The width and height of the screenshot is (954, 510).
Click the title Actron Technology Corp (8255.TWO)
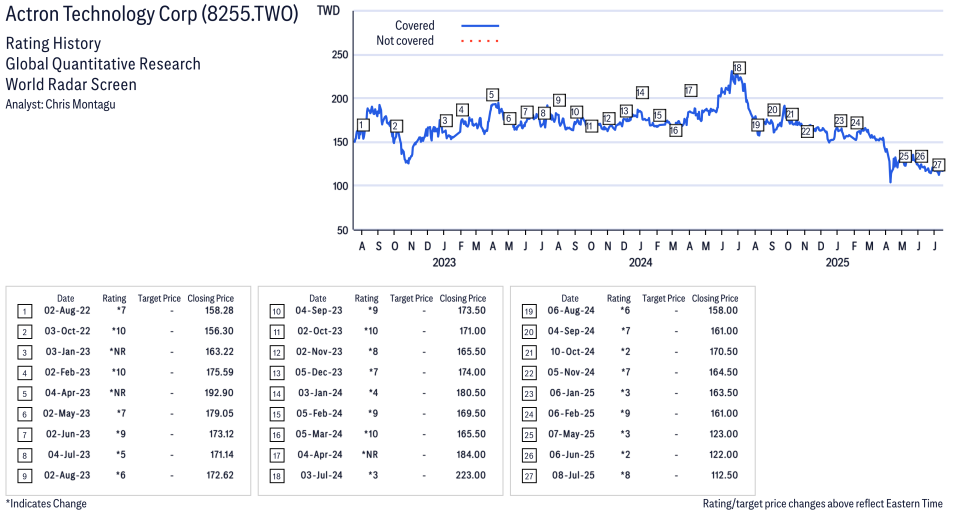[151, 14]
